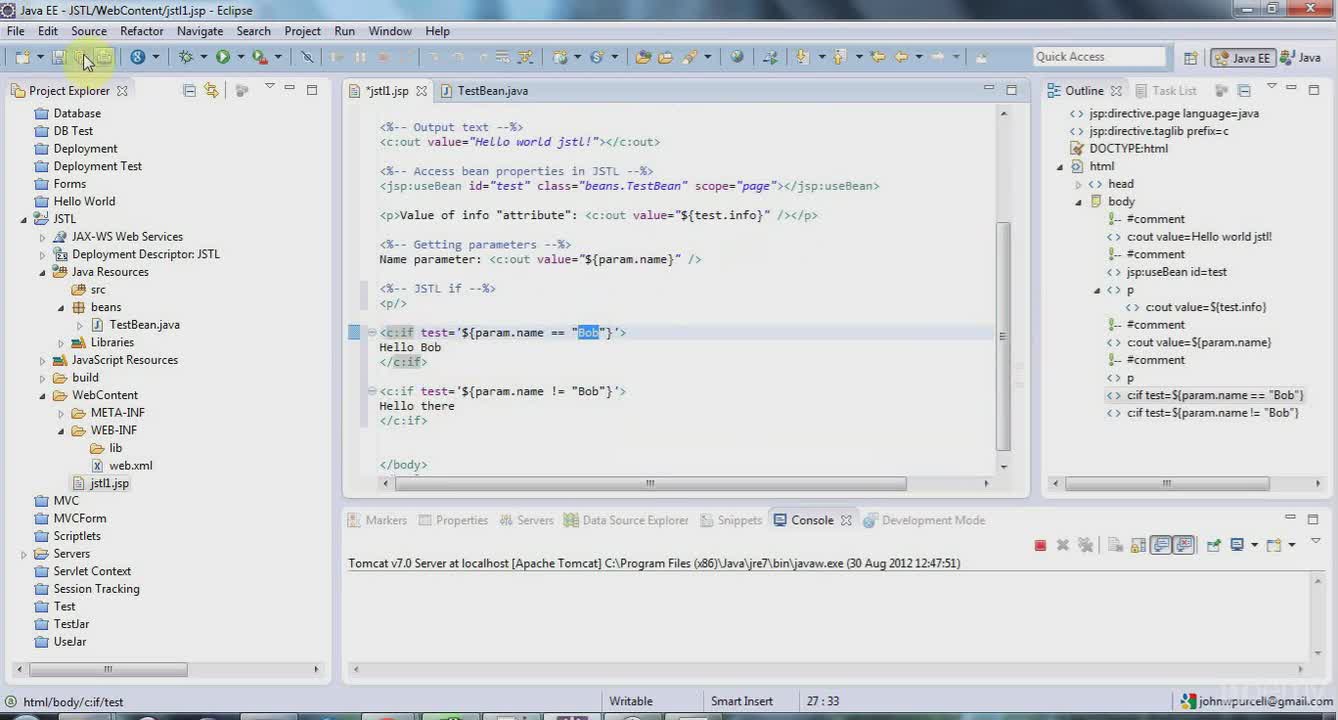Click the Open Web Browser globe icon

coord(737,57)
